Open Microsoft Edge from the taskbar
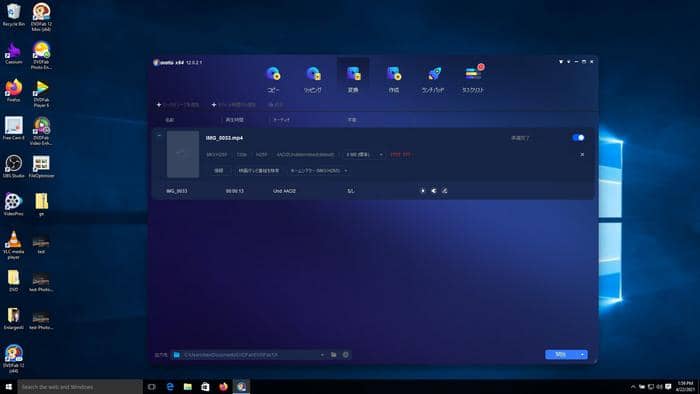Screen dimensions: 700x394 click(170, 386)
